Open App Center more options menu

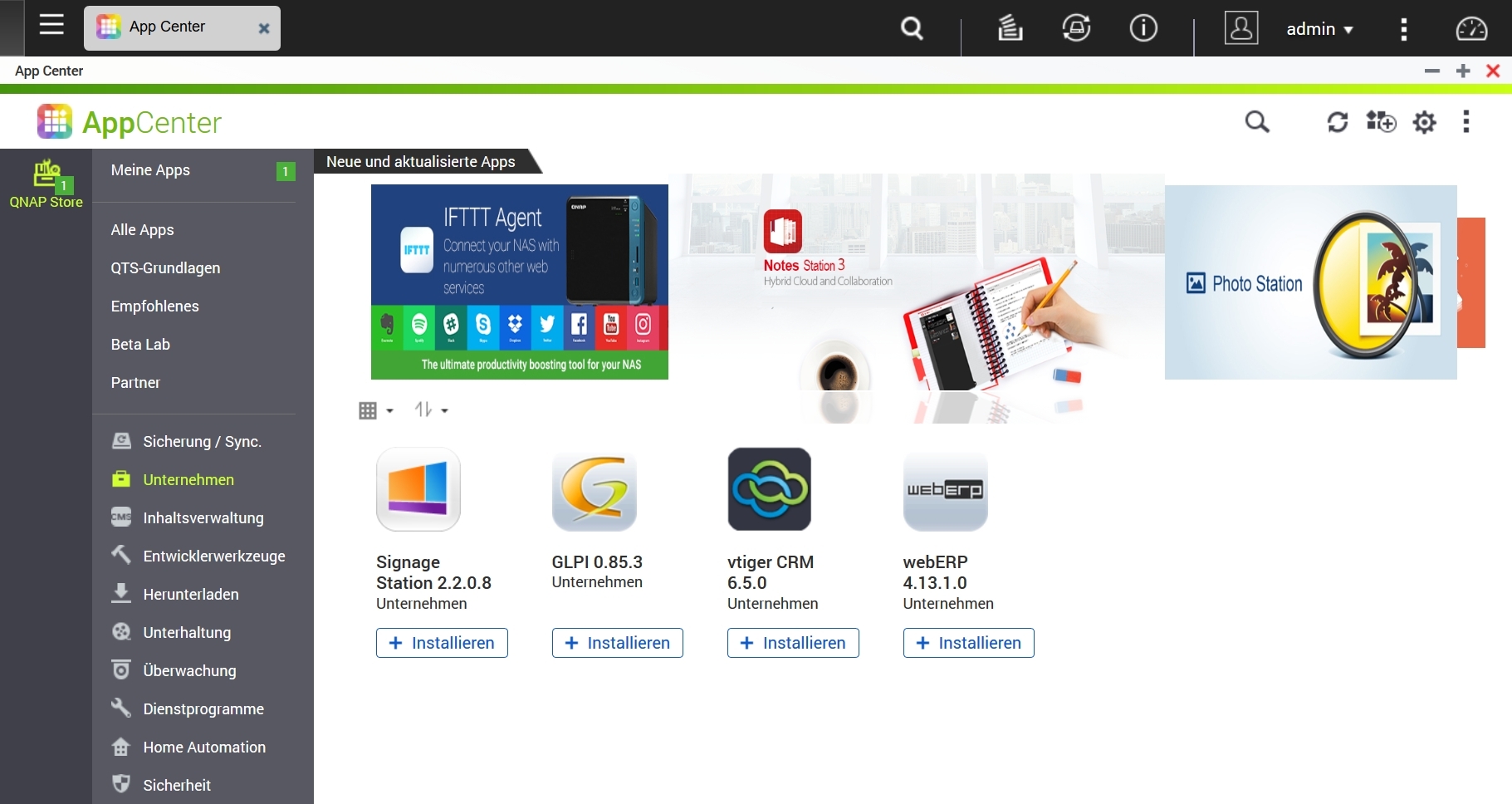[1466, 122]
